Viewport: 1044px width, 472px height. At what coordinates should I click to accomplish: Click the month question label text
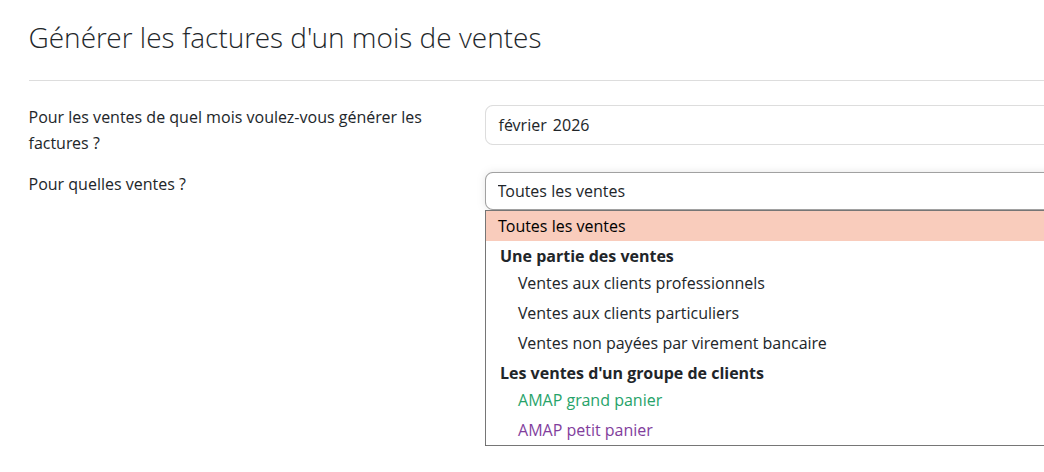(225, 118)
